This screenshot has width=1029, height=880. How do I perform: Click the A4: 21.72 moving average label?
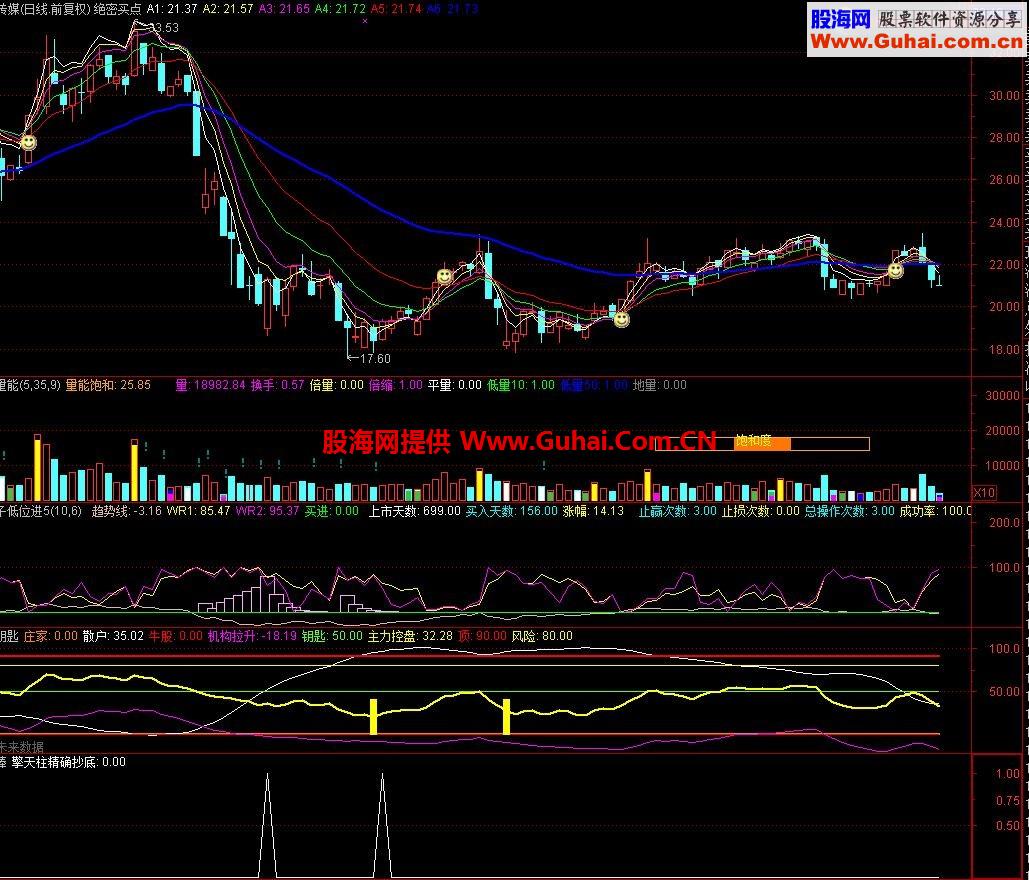(340, 9)
